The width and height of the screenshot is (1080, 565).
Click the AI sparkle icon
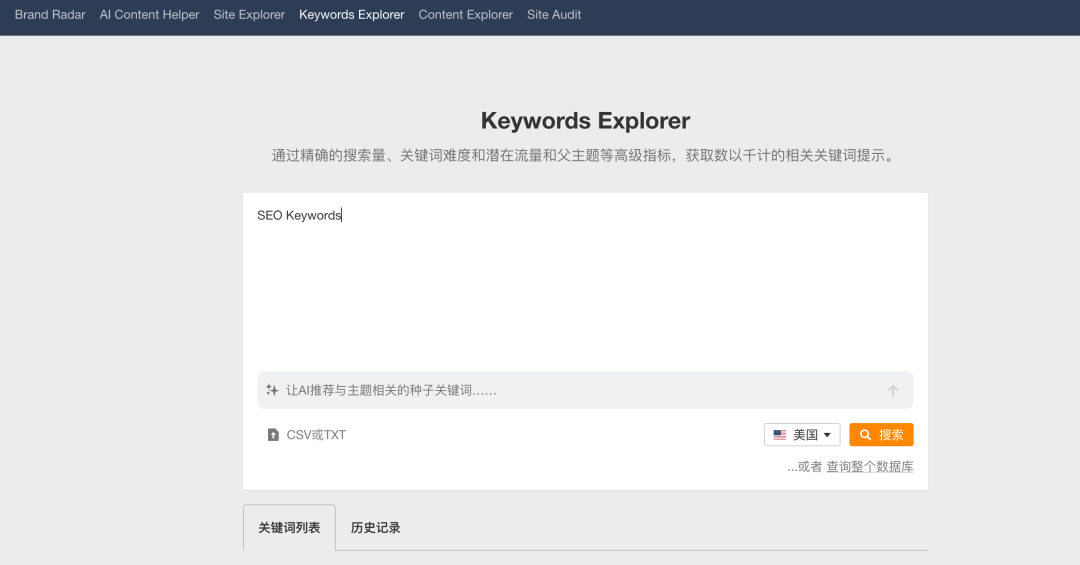point(272,391)
